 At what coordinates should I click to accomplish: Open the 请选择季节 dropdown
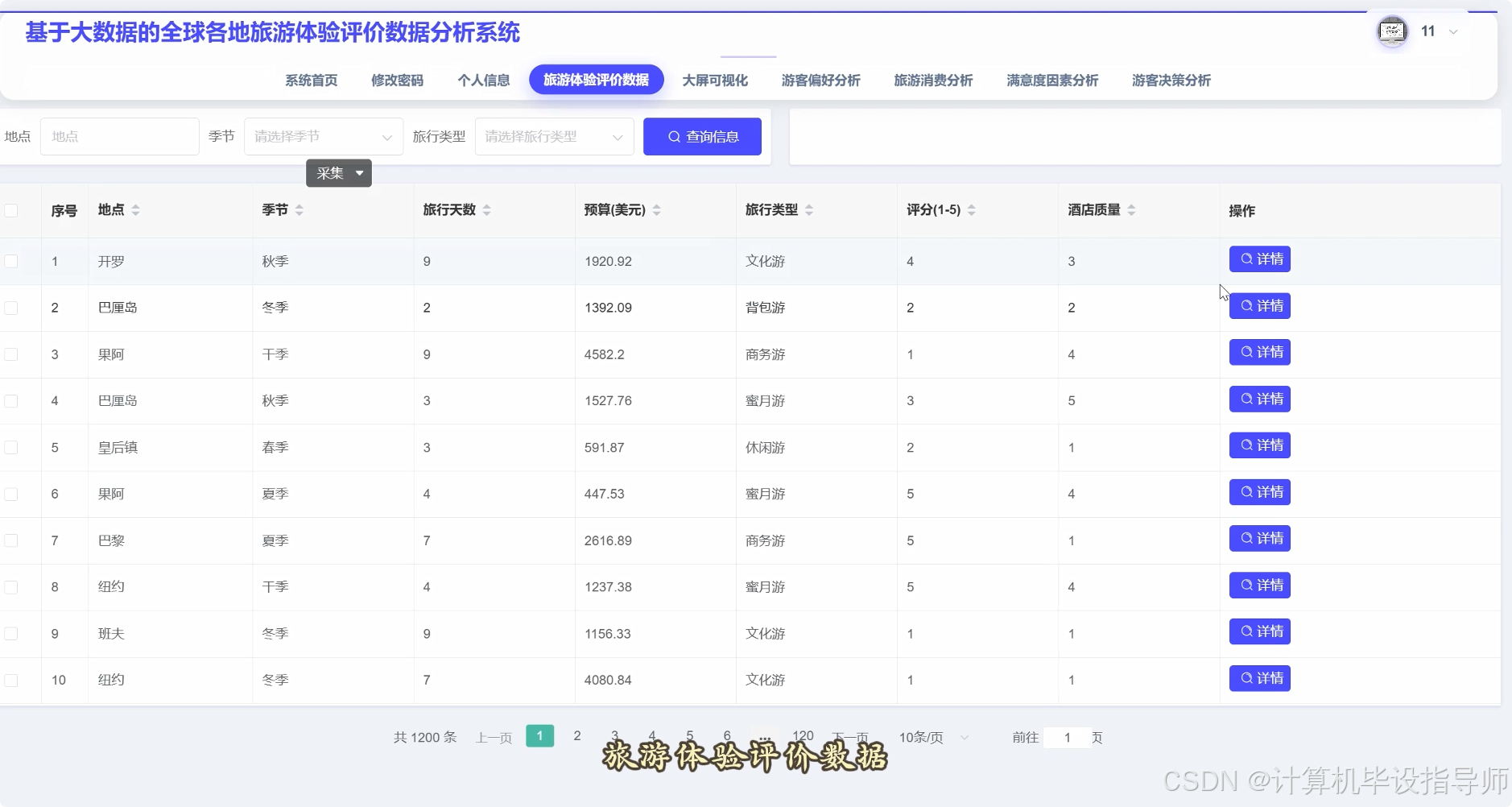point(324,137)
